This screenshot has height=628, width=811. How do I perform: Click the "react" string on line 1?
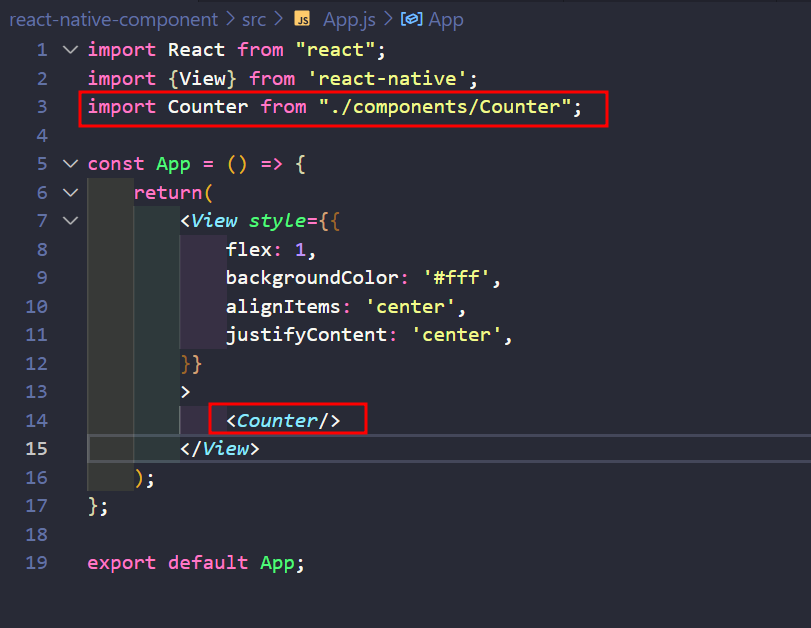tap(335, 50)
